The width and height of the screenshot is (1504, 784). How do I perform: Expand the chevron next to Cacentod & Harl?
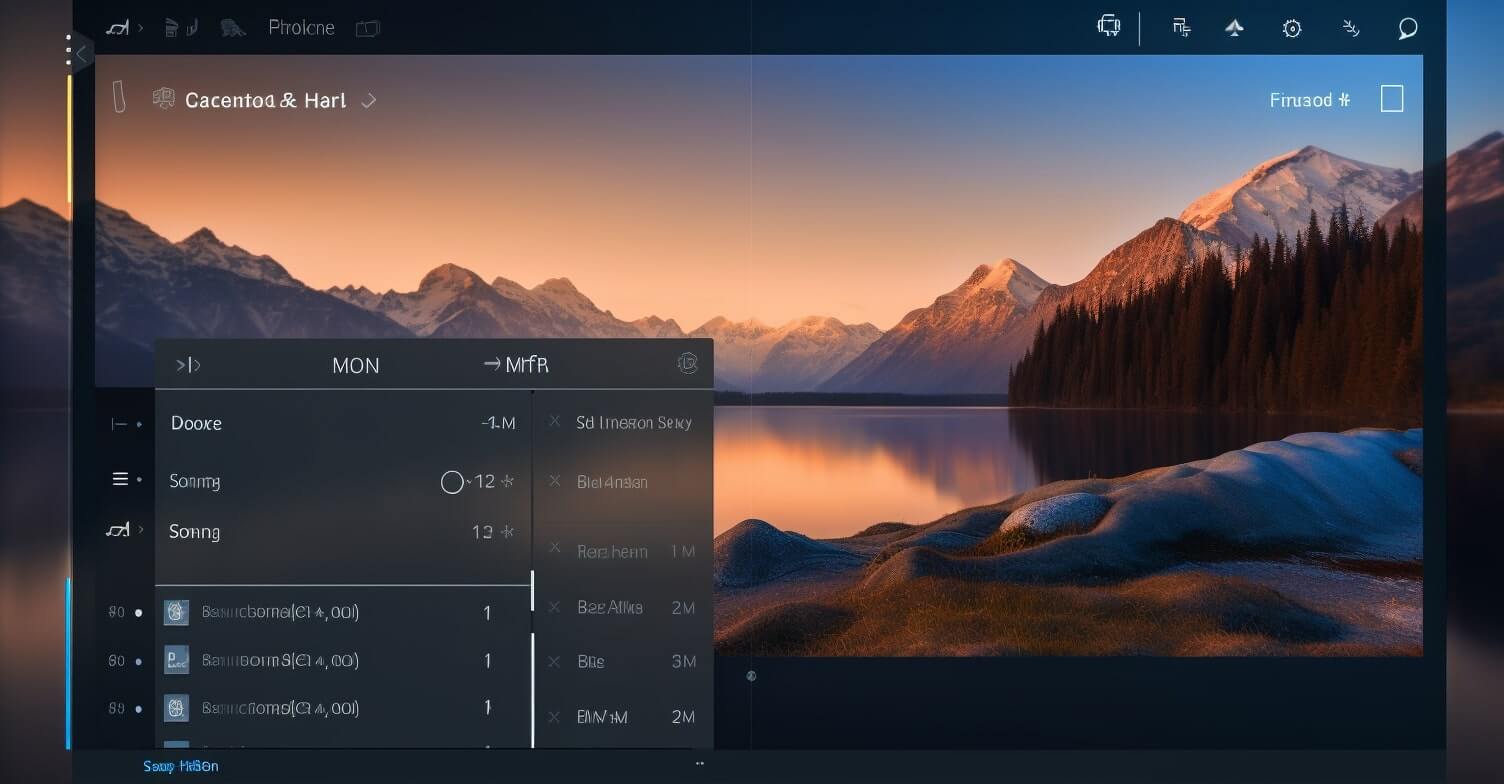(369, 100)
